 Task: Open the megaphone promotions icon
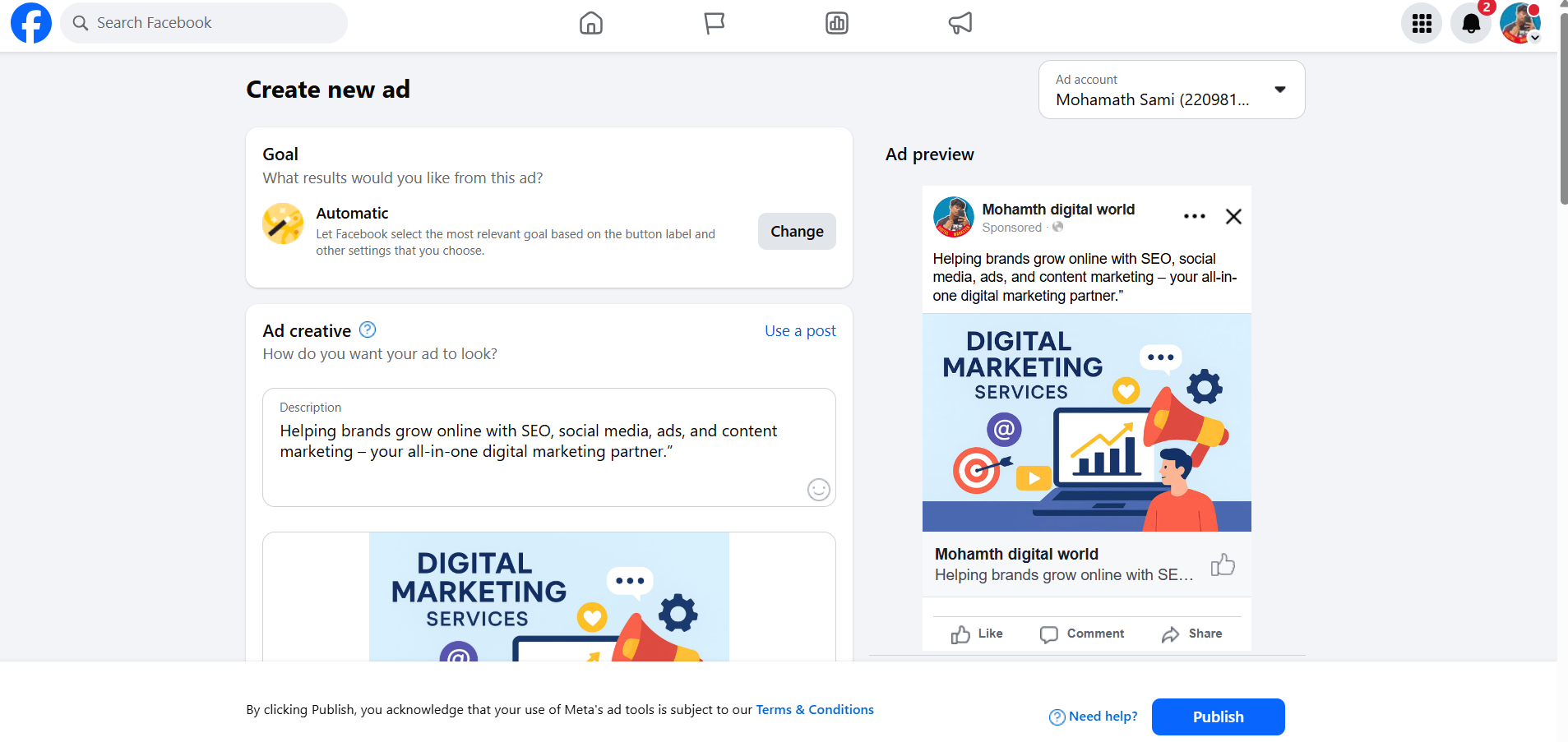point(960,23)
